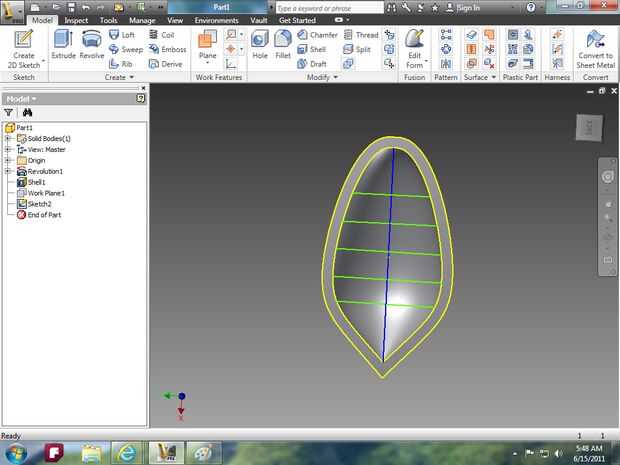Screen dimensions: 620x465
Task: Switch to the Inspect tab
Action: pyautogui.click(x=76, y=20)
